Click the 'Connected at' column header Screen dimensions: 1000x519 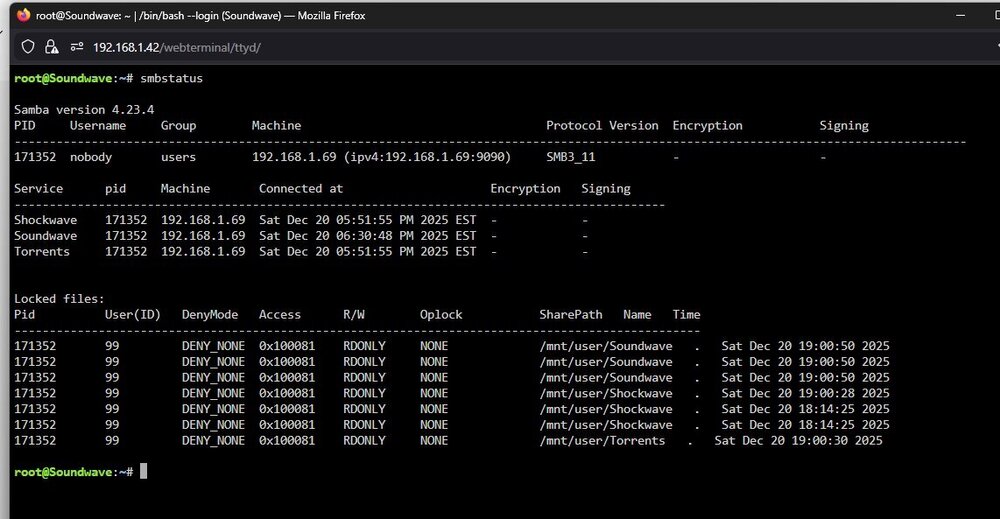[x=301, y=189]
